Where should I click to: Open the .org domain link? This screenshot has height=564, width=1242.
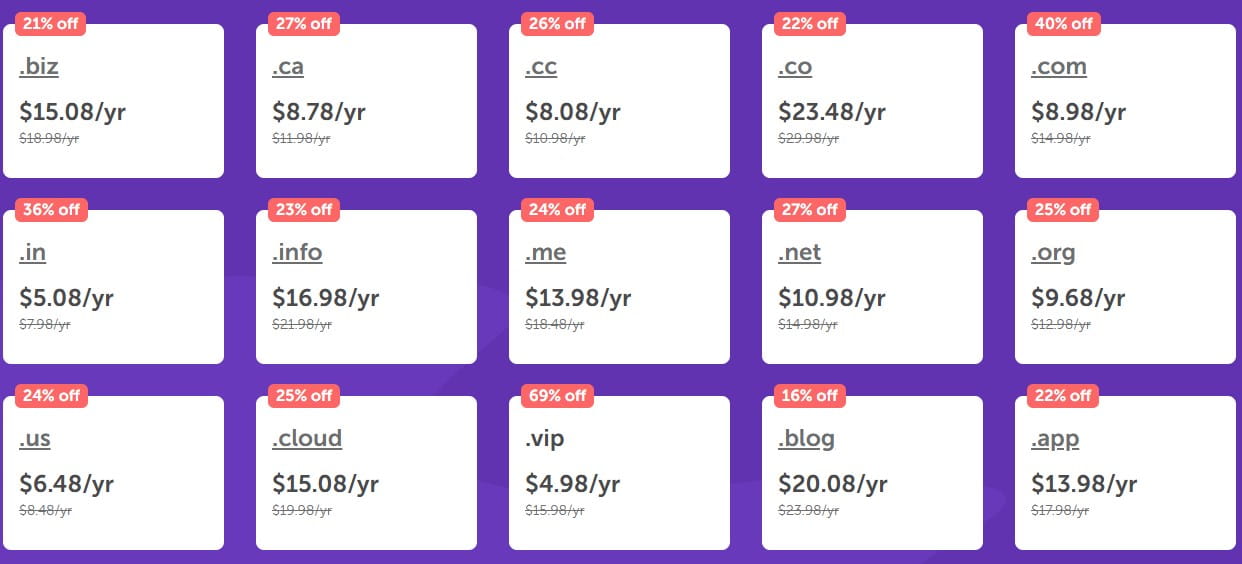(x=1053, y=253)
